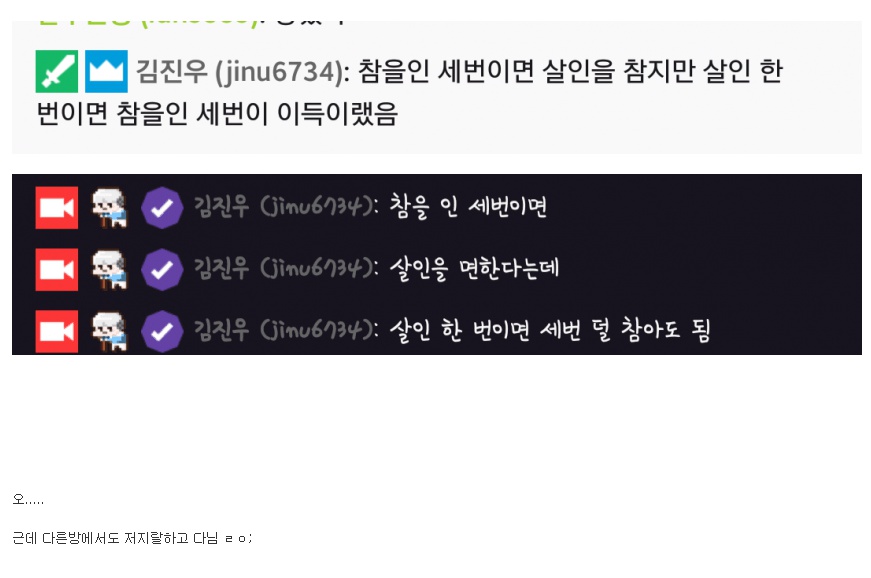Click red camera icon beside '참을 인 세번이면'
This screenshot has height=578, width=871.
[x=57, y=208]
